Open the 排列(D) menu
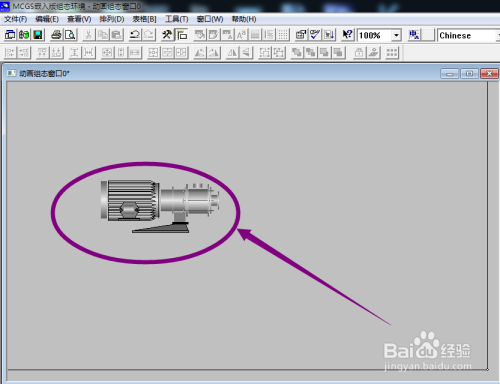This screenshot has height=384, width=500. (112, 19)
